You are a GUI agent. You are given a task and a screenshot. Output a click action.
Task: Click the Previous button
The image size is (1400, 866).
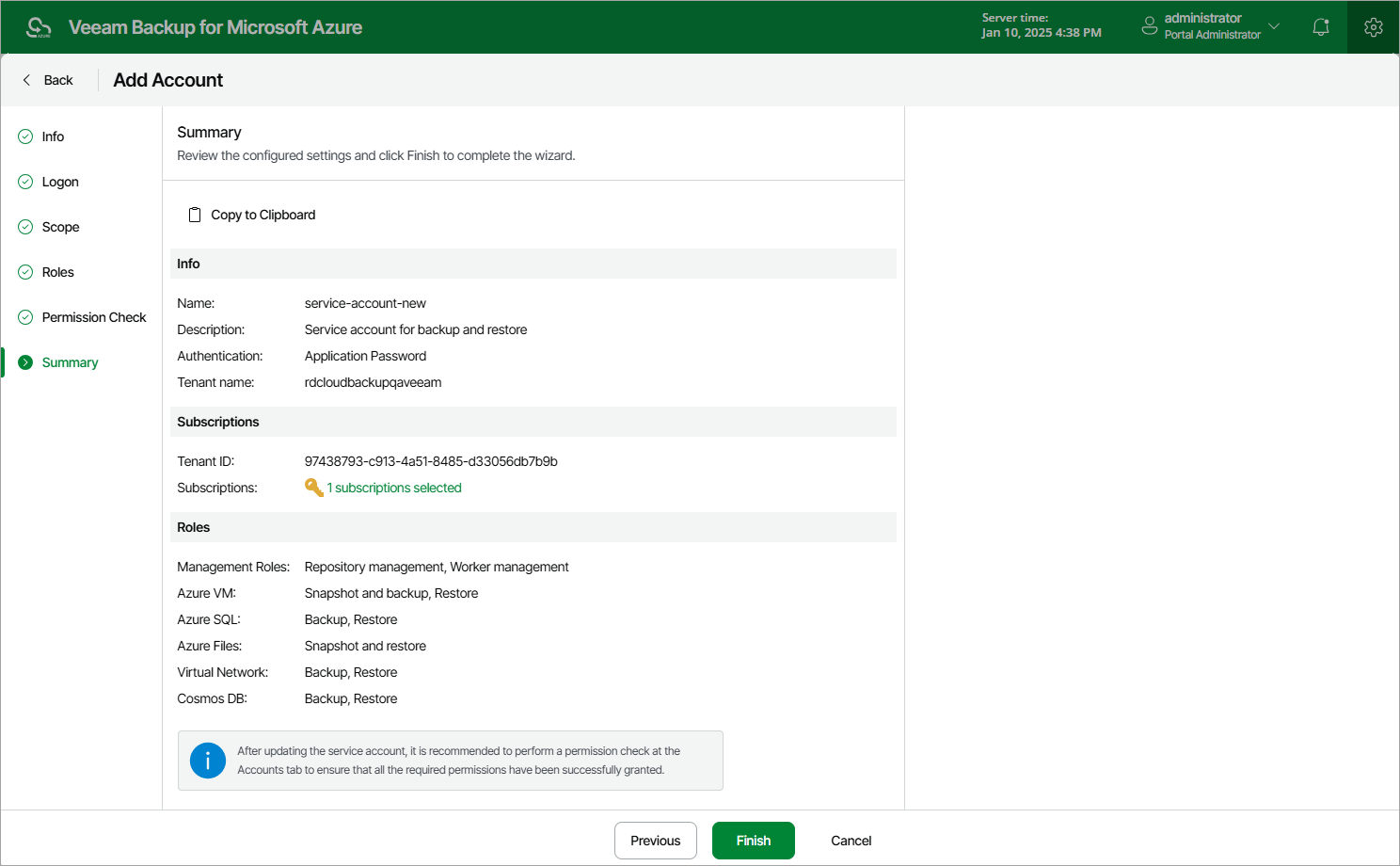click(x=656, y=841)
